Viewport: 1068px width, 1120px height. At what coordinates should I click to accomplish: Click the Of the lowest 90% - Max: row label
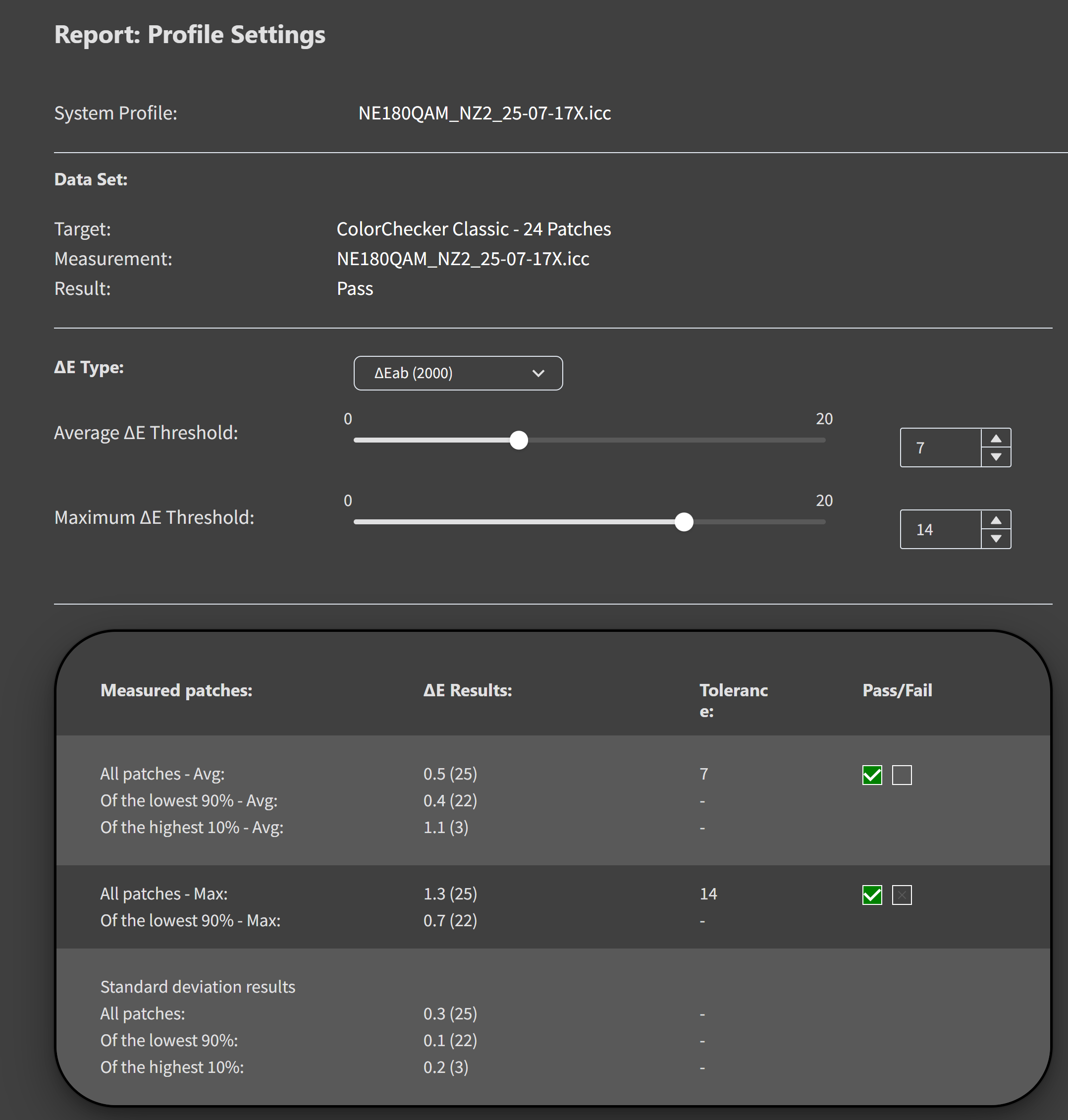point(190,920)
